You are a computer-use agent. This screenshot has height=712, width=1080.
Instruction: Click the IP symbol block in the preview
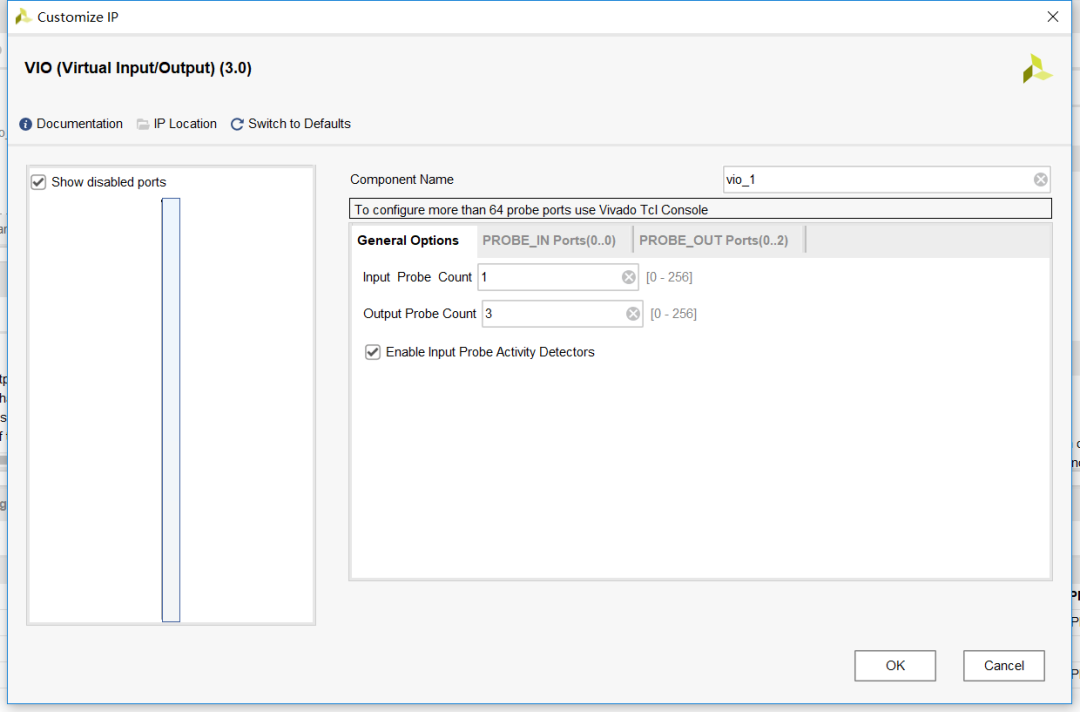(x=171, y=410)
